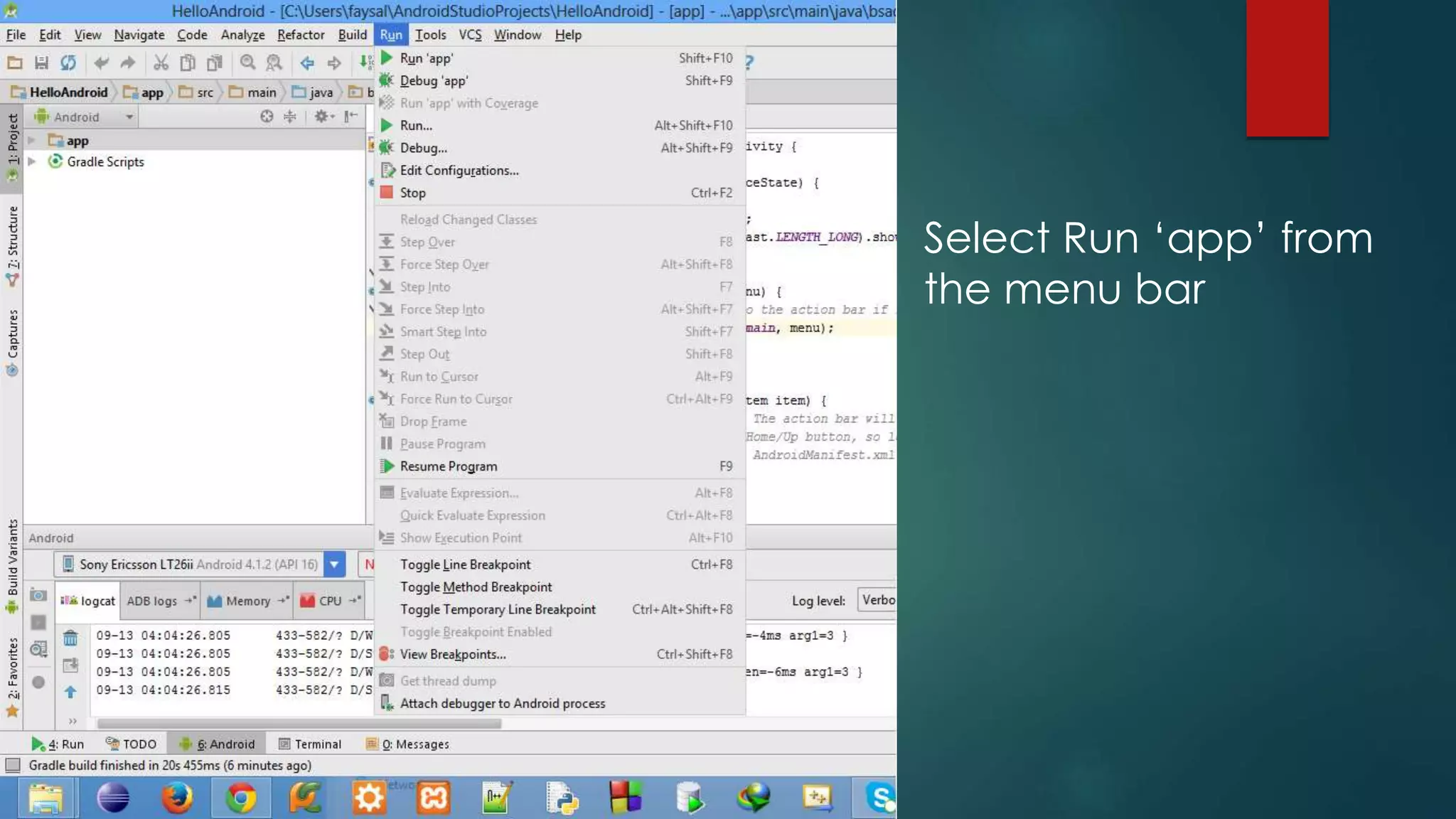Open the 6: Android tool window button
1456x819 pixels.
217,744
